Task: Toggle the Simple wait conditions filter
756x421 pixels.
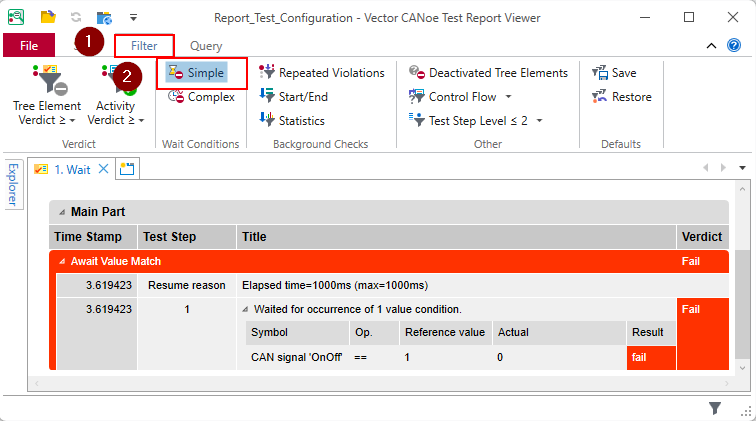Action: tap(196, 73)
